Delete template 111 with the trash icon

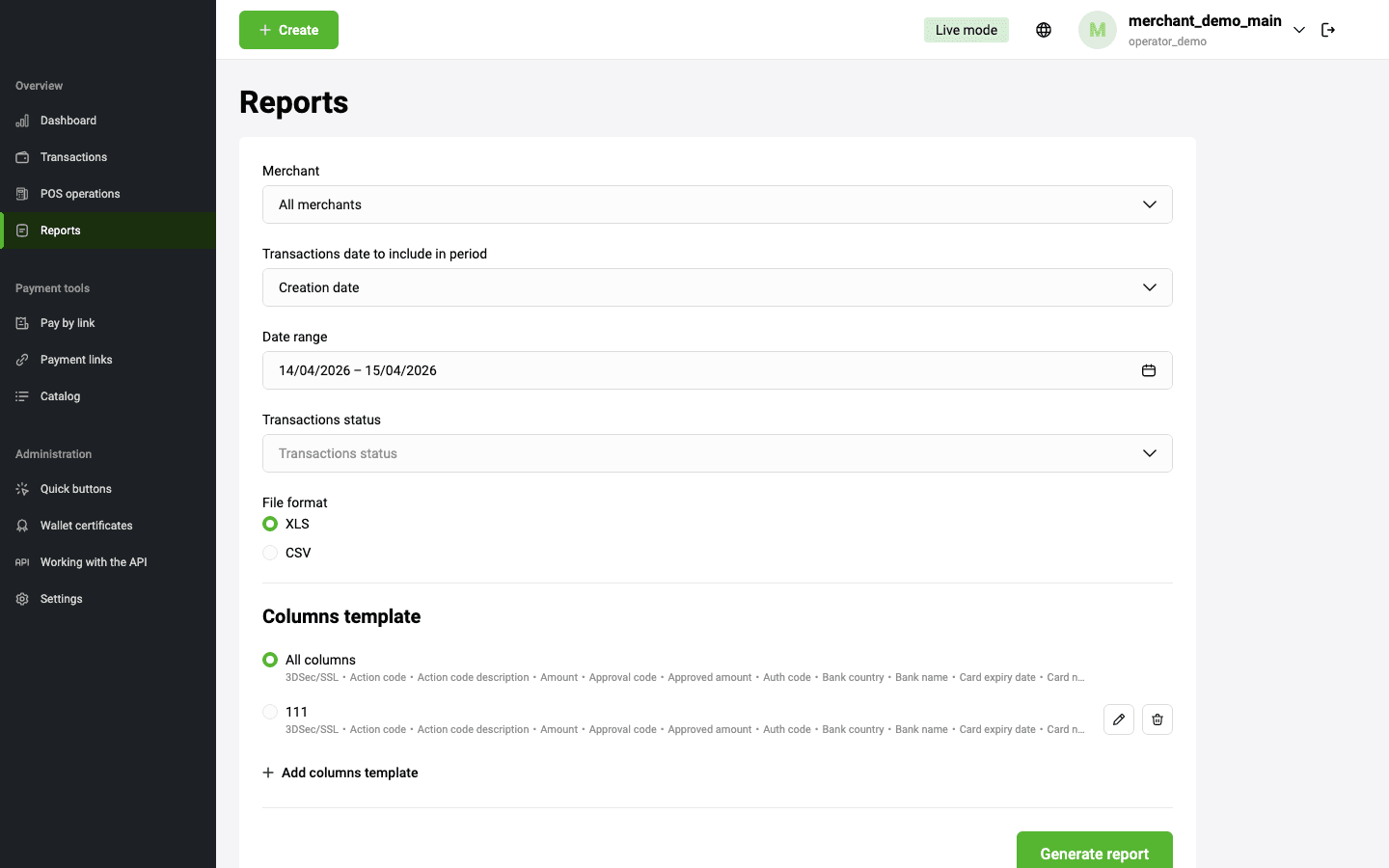point(1157,719)
